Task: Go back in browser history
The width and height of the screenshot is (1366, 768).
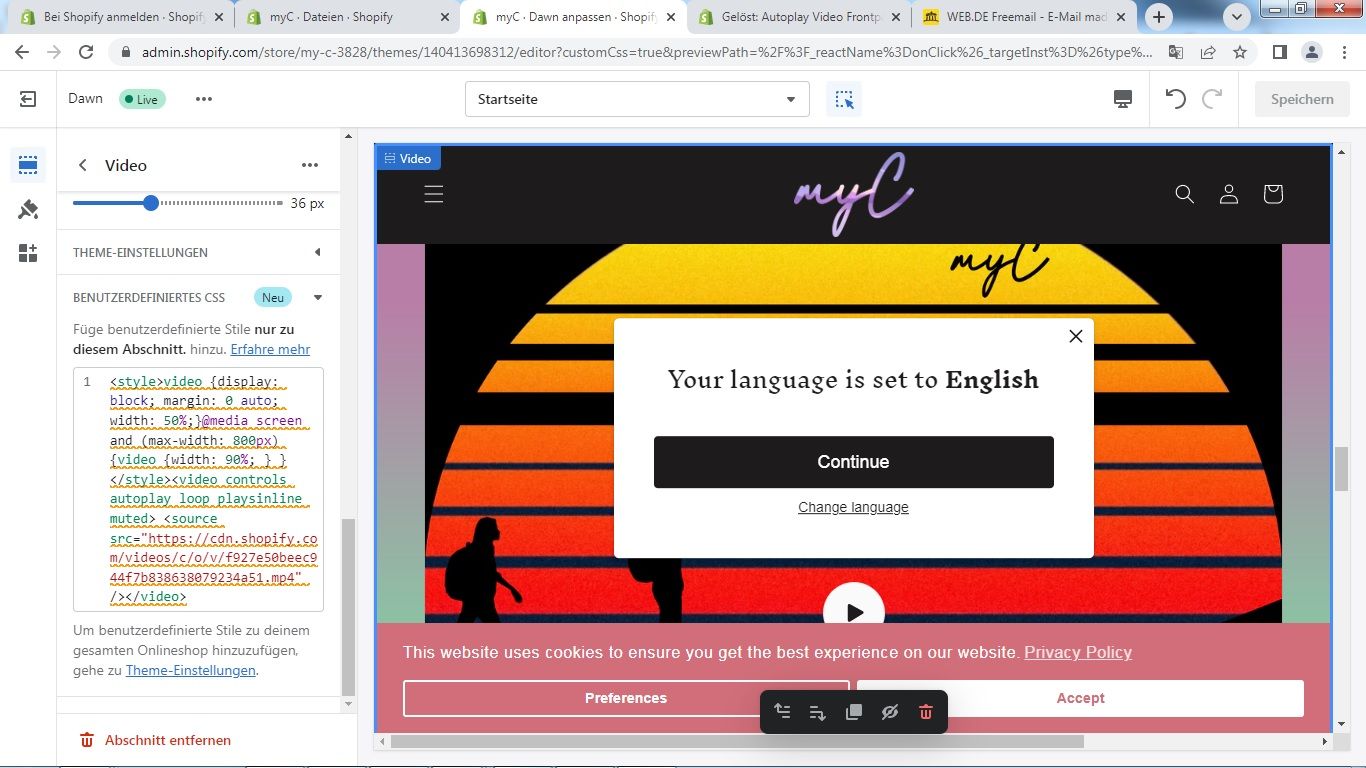Action: (x=22, y=53)
